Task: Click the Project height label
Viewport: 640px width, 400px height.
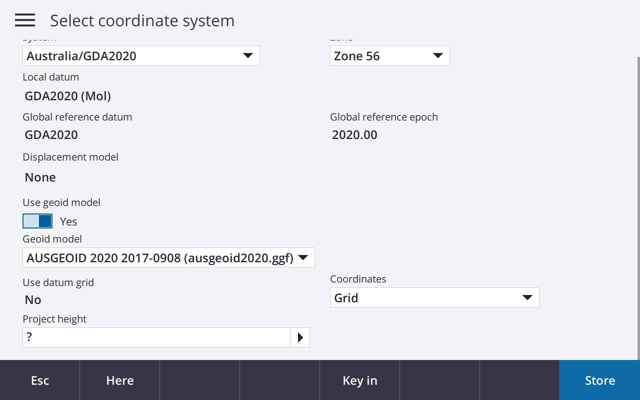Action: pos(54,319)
